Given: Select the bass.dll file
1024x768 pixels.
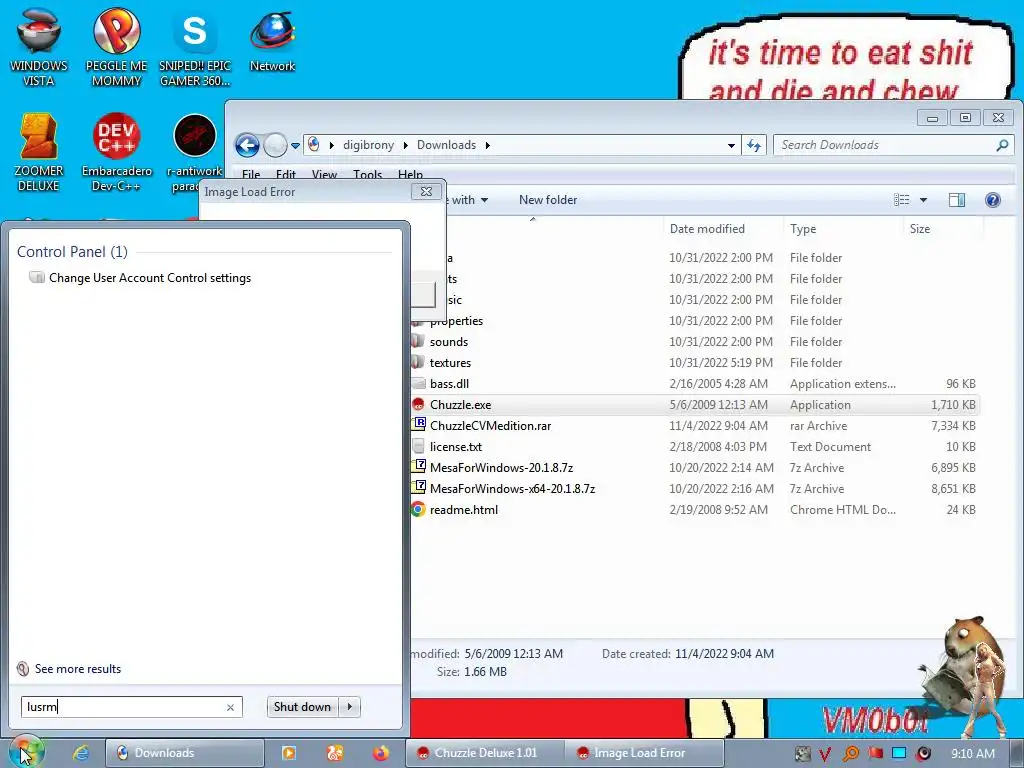Looking at the screenshot, I should tap(449, 383).
